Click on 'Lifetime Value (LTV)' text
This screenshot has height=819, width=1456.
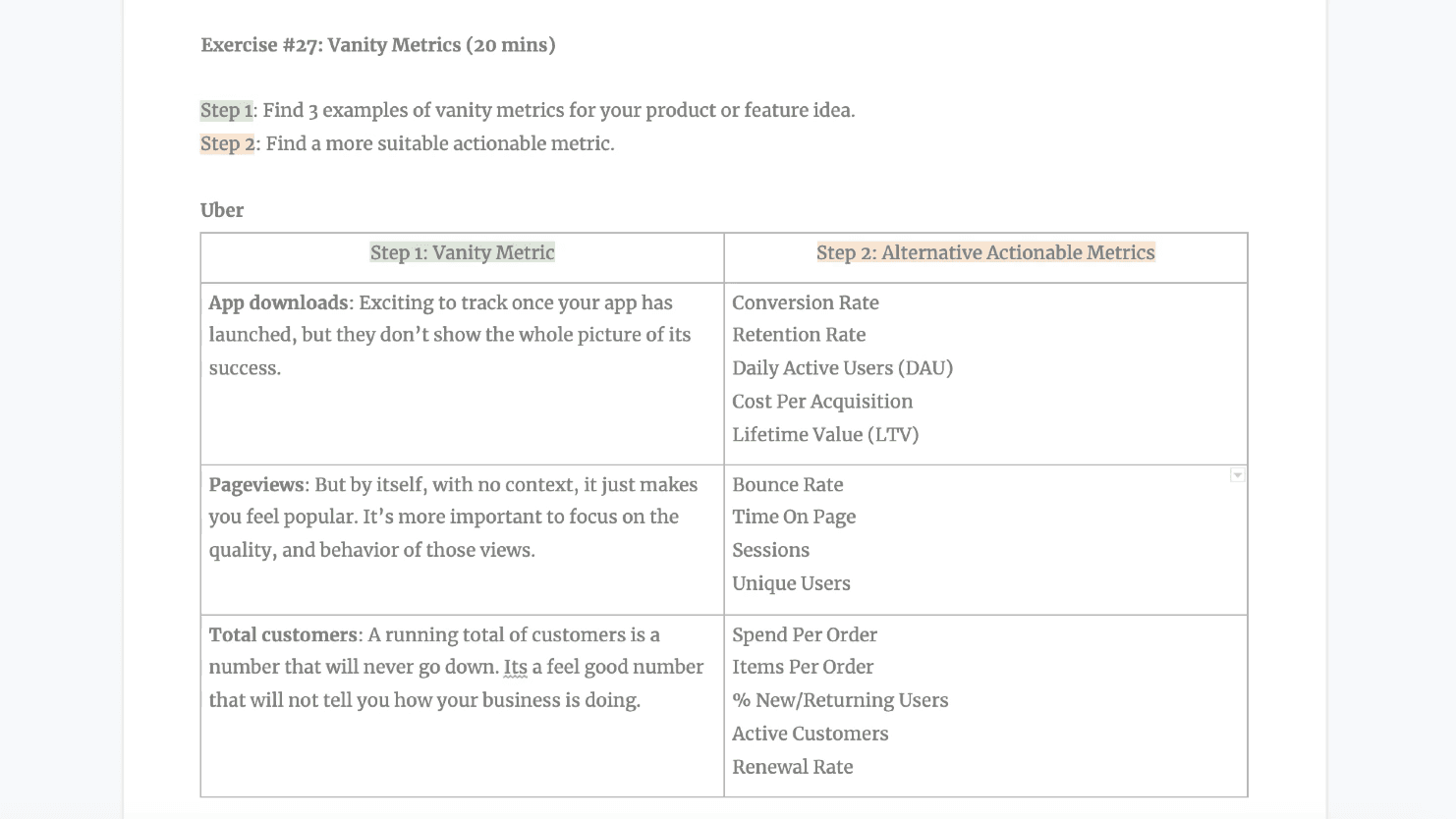(824, 434)
